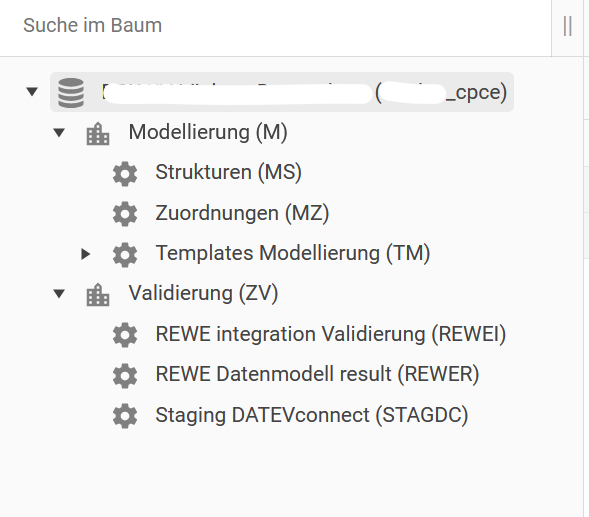Select Strukturen (MS) in the tree
589x517 pixels.
point(228,173)
